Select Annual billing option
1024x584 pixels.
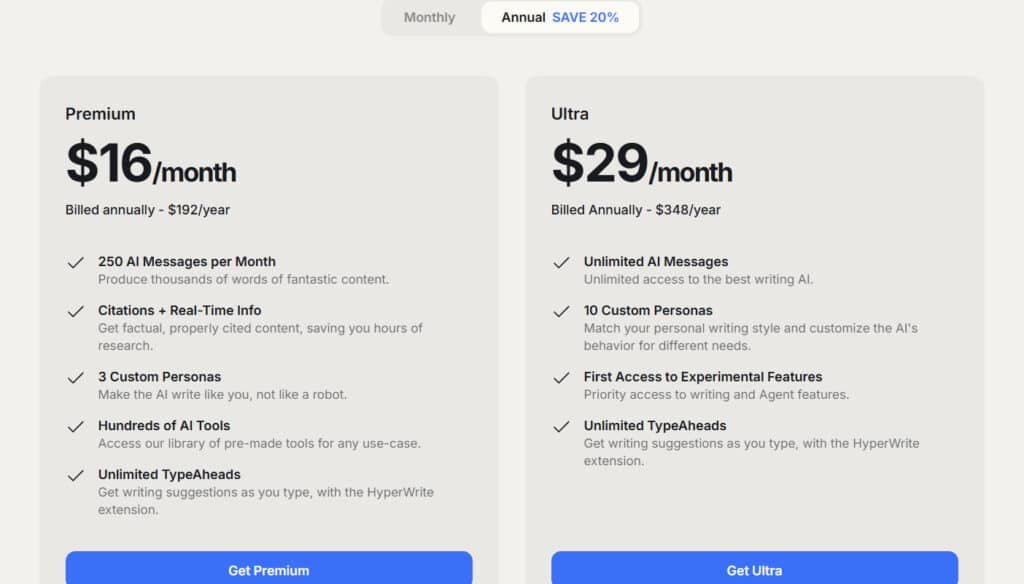tap(524, 18)
